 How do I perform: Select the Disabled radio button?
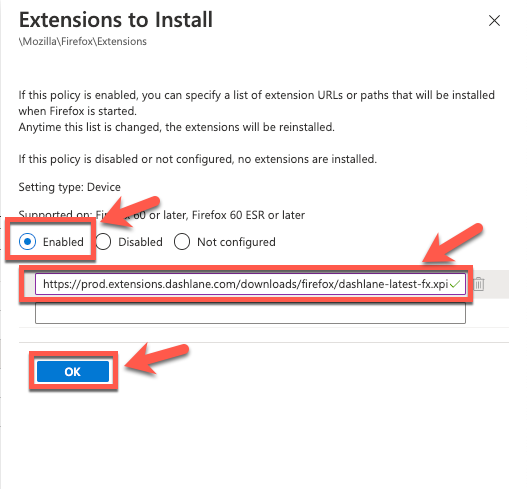[x=103, y=242]
